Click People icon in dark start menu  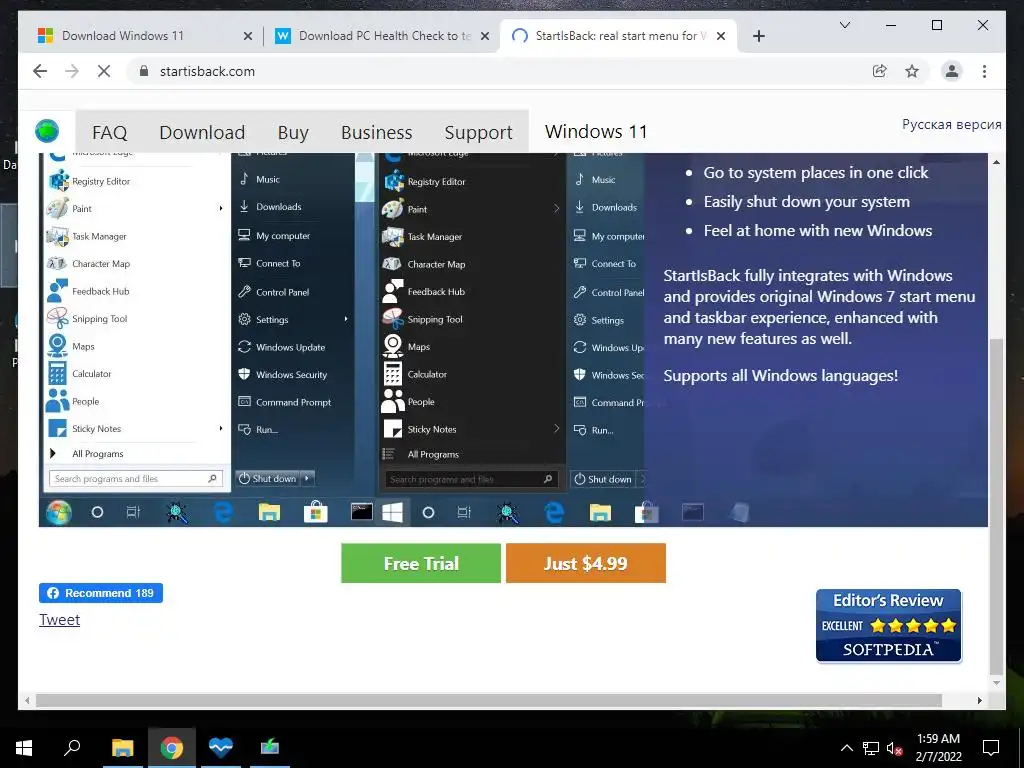[392, 402]
